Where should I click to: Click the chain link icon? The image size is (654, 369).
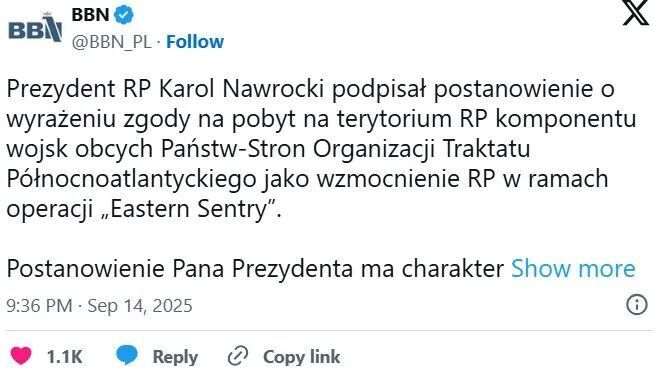tap(238, 356)
